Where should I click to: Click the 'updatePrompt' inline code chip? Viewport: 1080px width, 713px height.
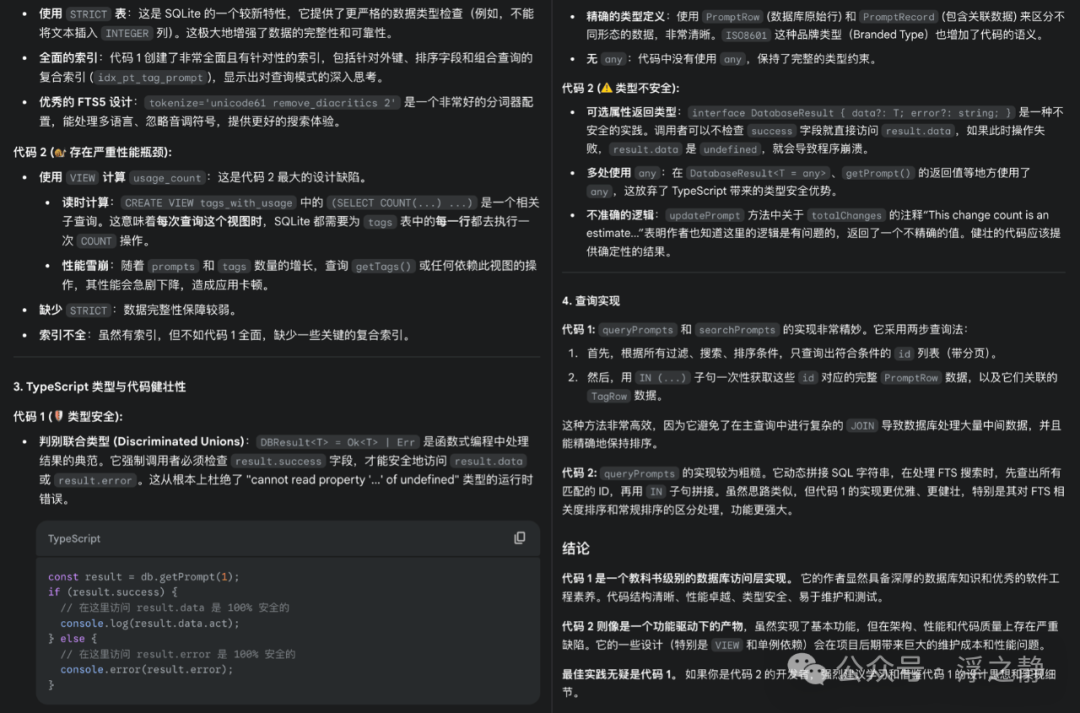coord(704,216)
